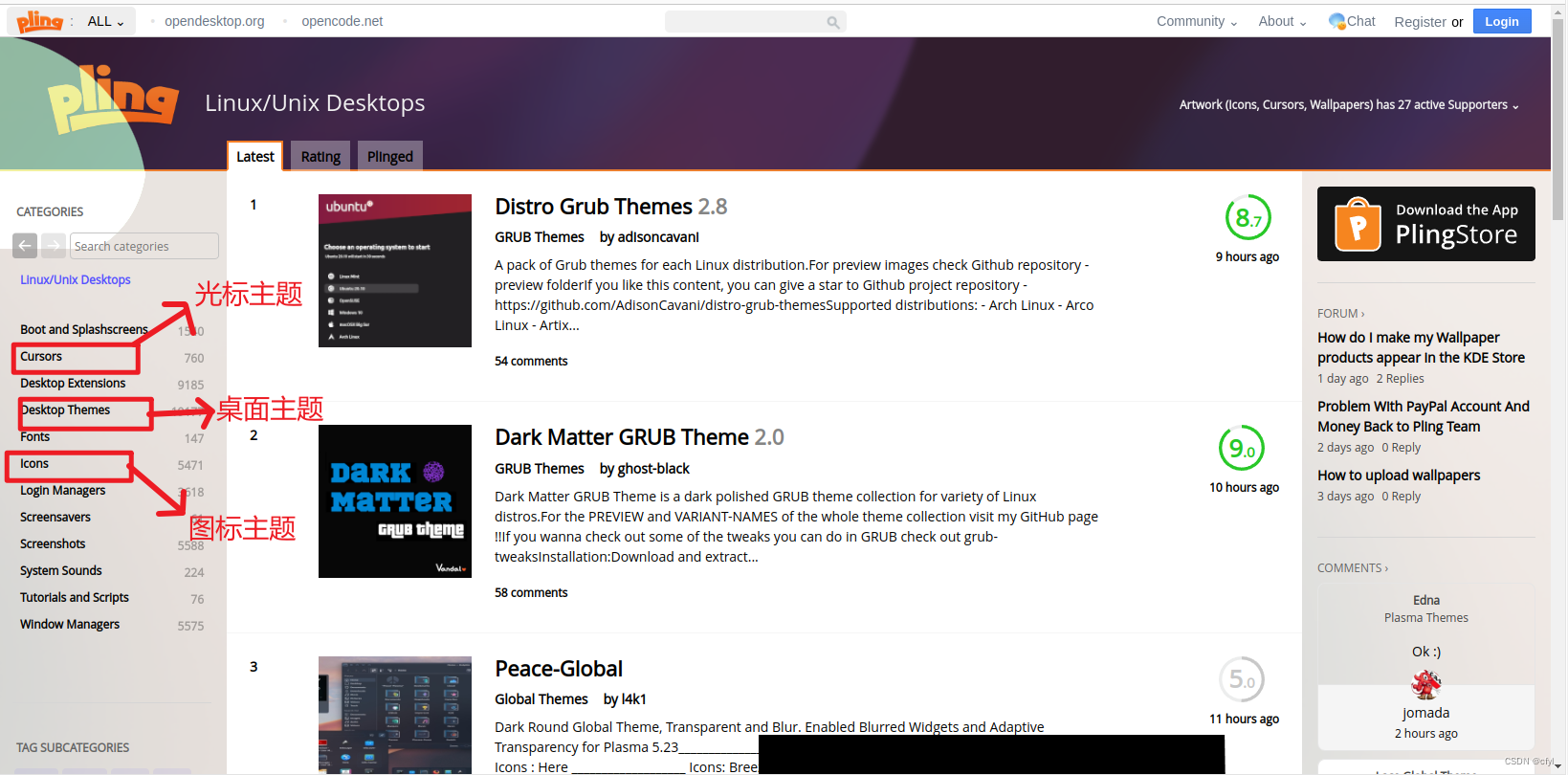Open the PayPal account problem forum topic
The width and height of the screenshot is (1568, 775).
tap(1424, 416)
